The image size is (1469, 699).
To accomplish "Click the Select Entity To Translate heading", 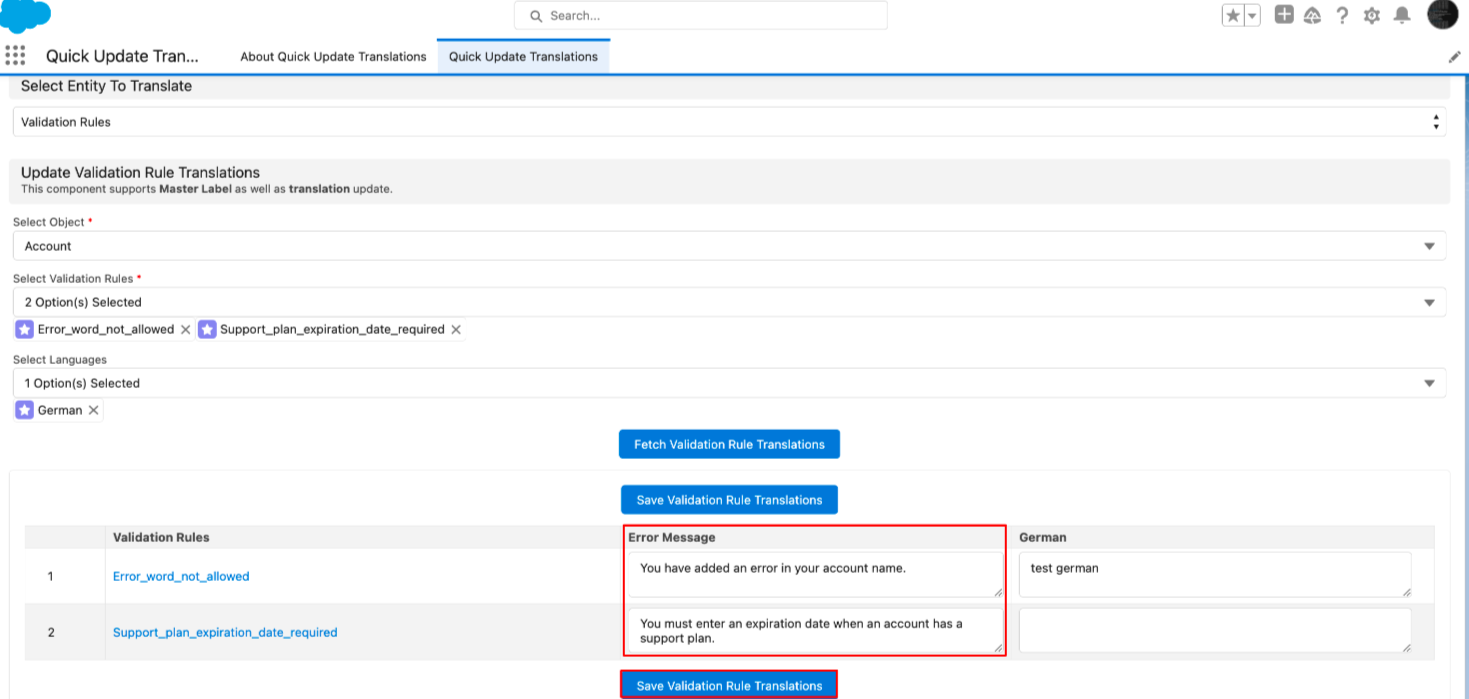I will pyautogui.click(x=106, y=86).
